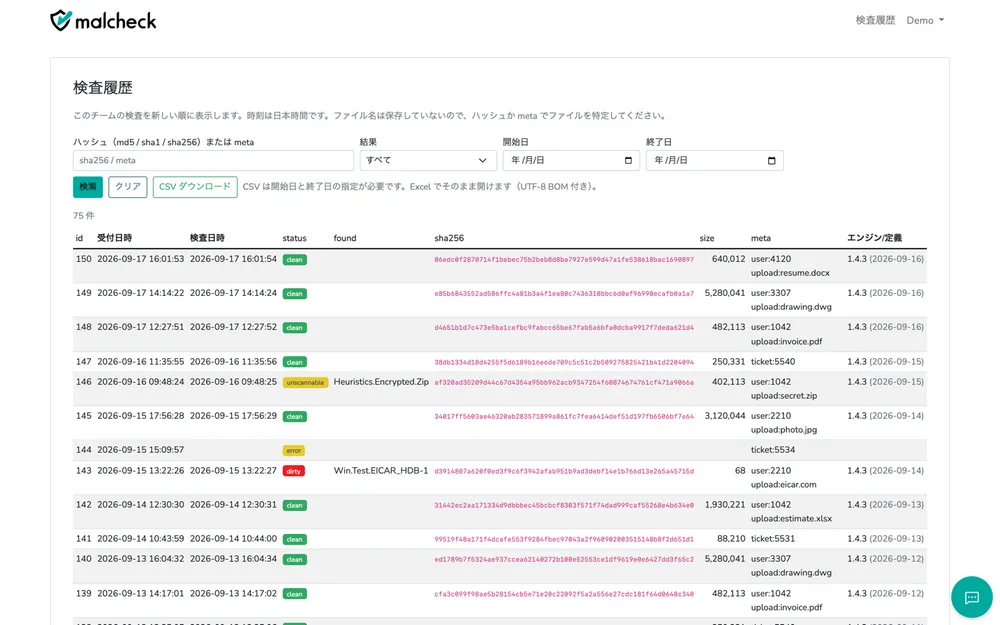Click the sha256 hash in row 143
This screenshot has width=1000, height=625.
coord(564,471)
